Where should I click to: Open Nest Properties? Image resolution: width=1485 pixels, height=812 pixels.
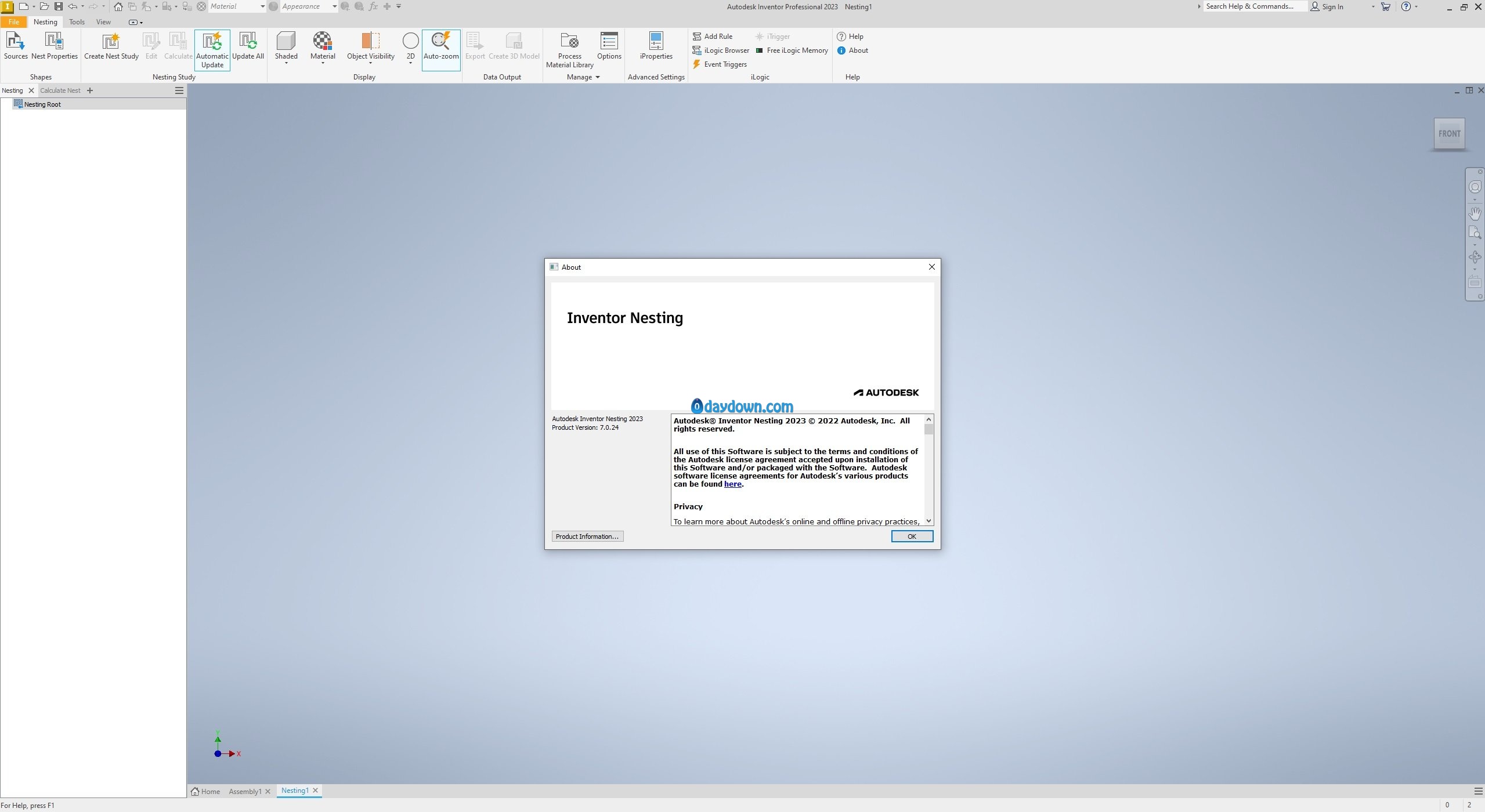(55, 46)
